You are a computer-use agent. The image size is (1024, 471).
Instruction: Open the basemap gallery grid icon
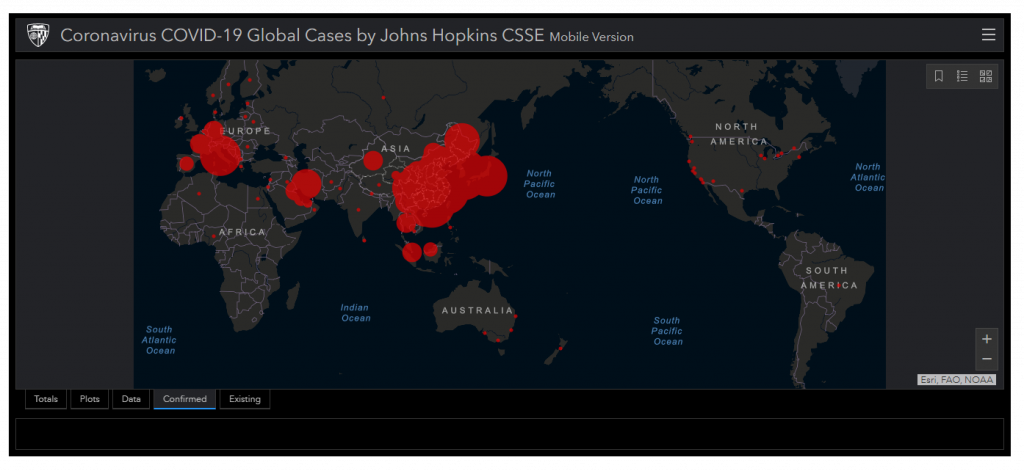pos(985,76)
